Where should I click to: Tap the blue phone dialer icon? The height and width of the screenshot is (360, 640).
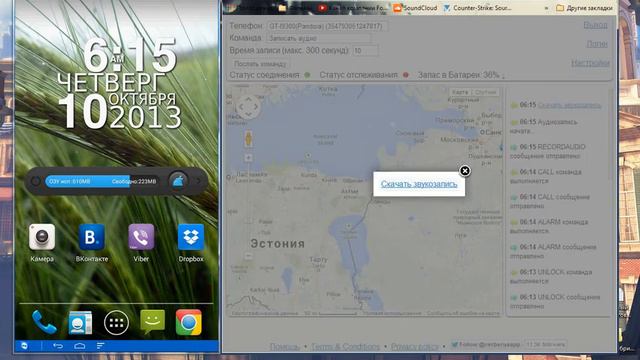(44, 322)
